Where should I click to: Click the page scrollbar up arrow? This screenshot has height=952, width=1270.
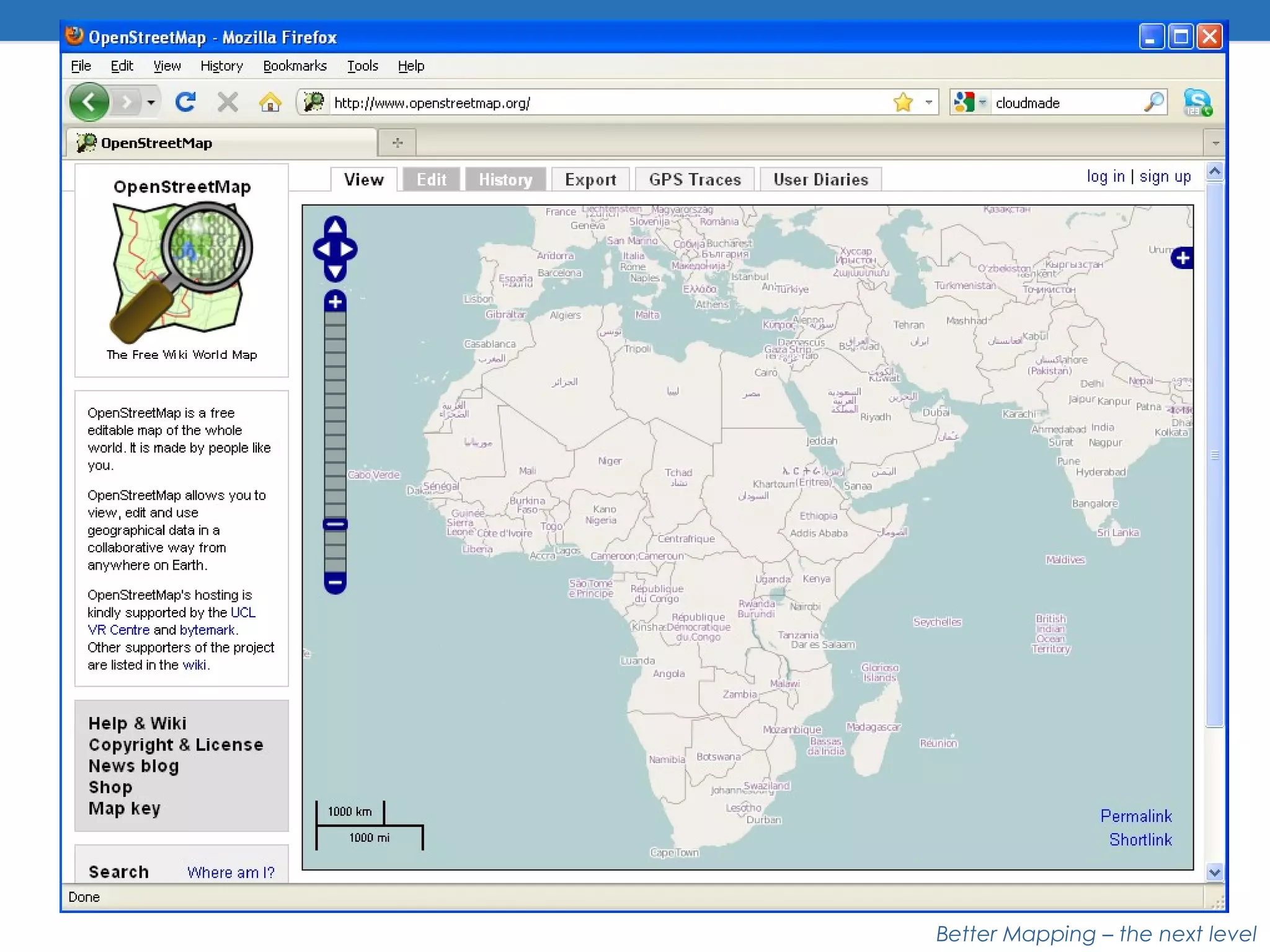coord(1214,170)
